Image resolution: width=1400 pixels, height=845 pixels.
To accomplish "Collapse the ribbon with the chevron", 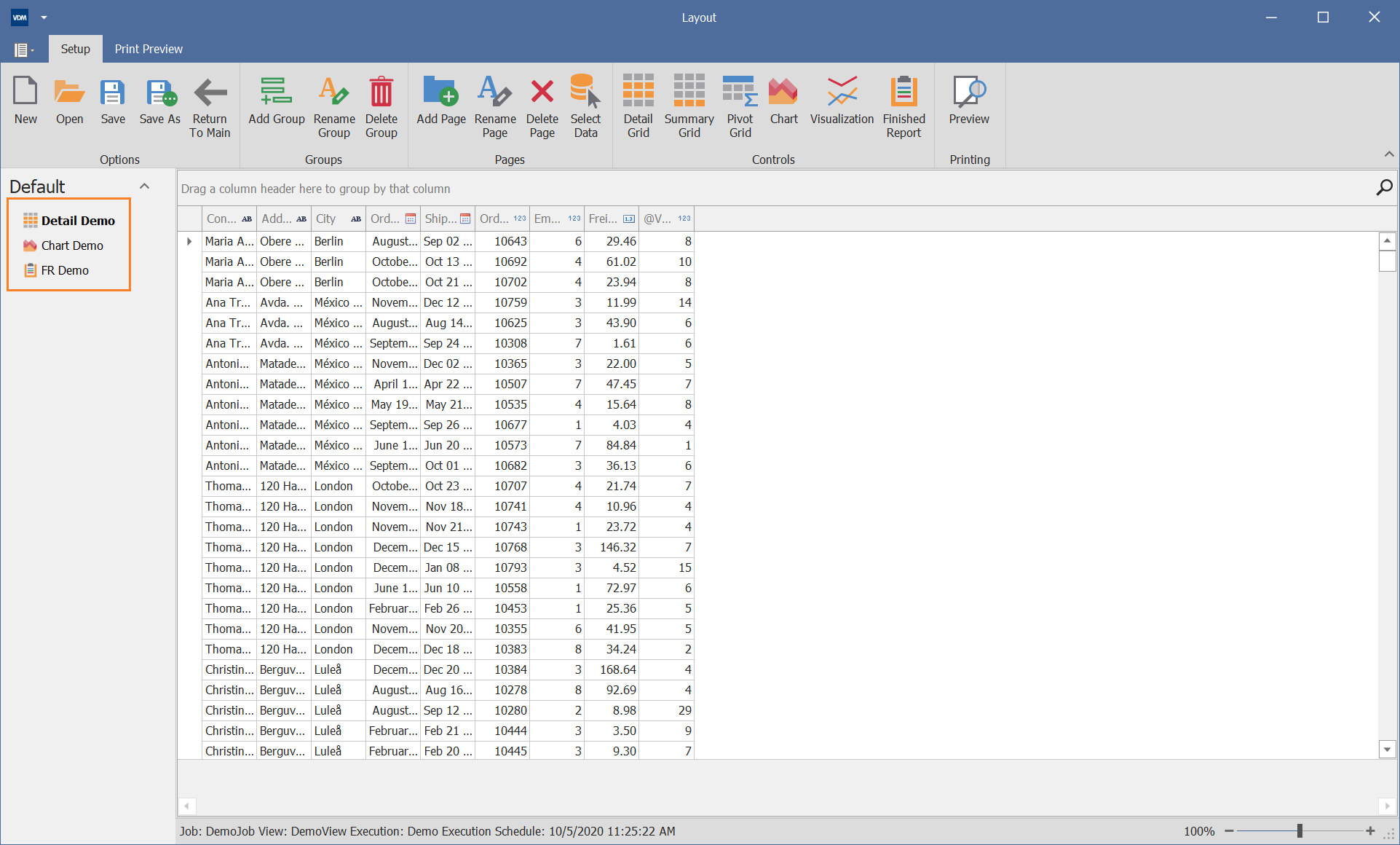I will [1389, 154].
